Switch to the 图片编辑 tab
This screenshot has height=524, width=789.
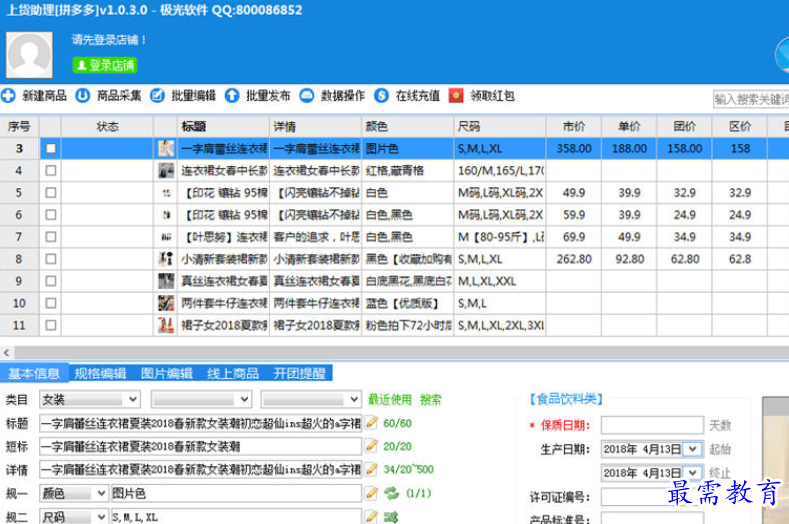[167, 373]
